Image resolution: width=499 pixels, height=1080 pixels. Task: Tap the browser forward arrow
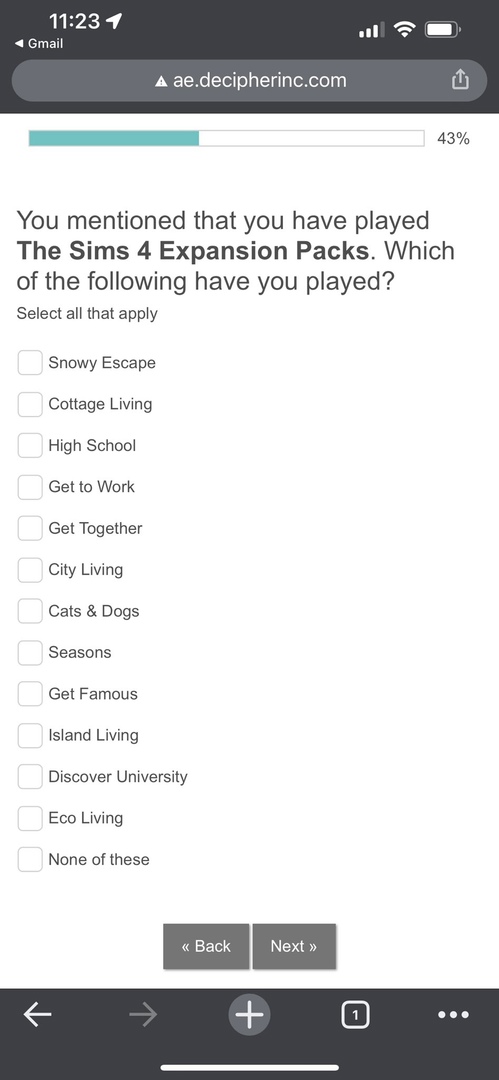(143, 1015)
